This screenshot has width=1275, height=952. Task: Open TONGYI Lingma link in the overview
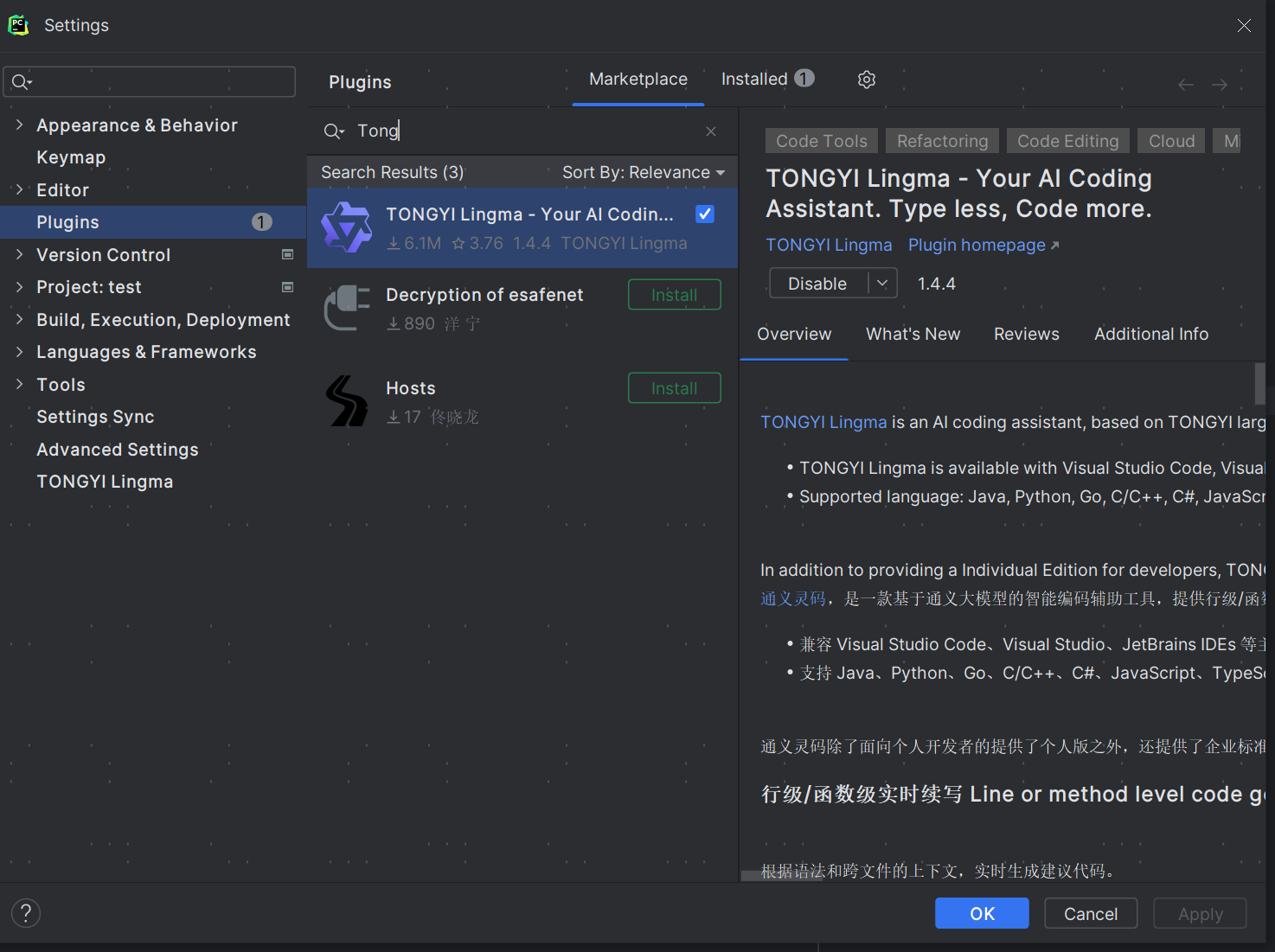pos(823,422)
